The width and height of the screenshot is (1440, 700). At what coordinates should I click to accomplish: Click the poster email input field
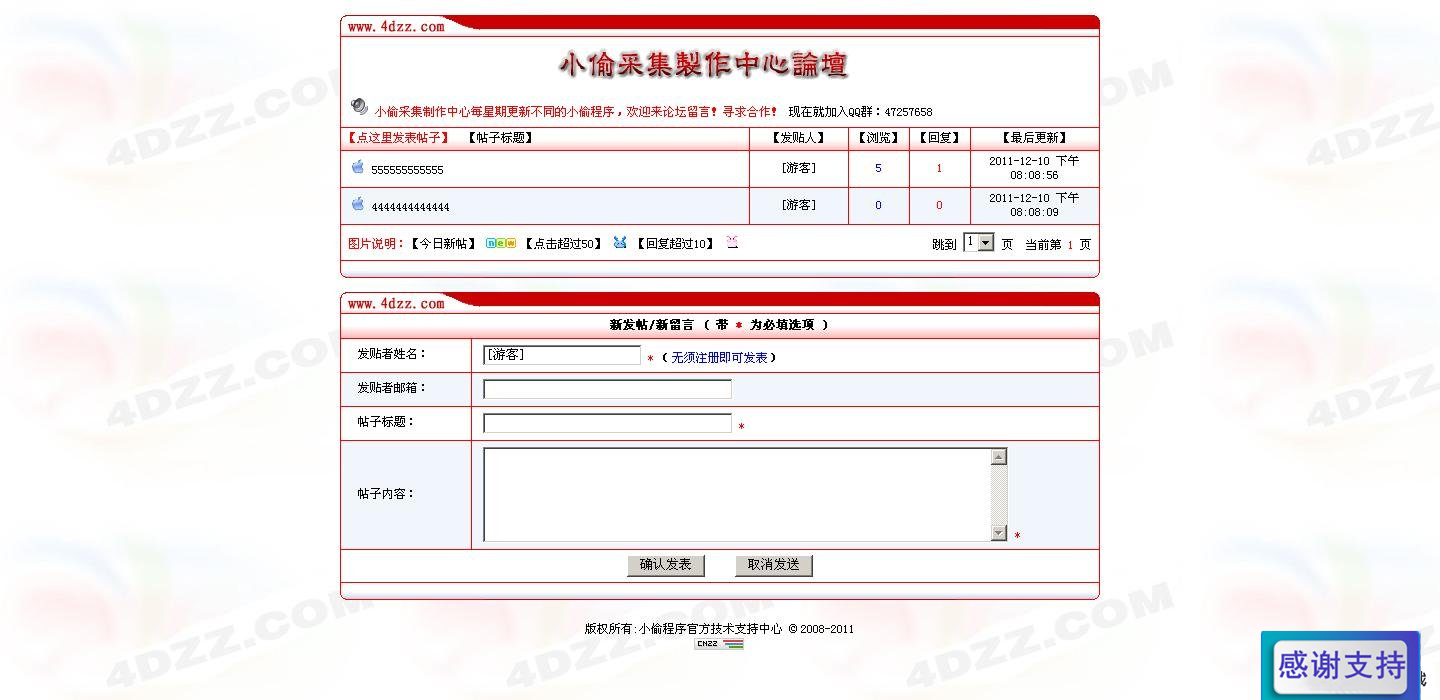[x=607, y=389]
